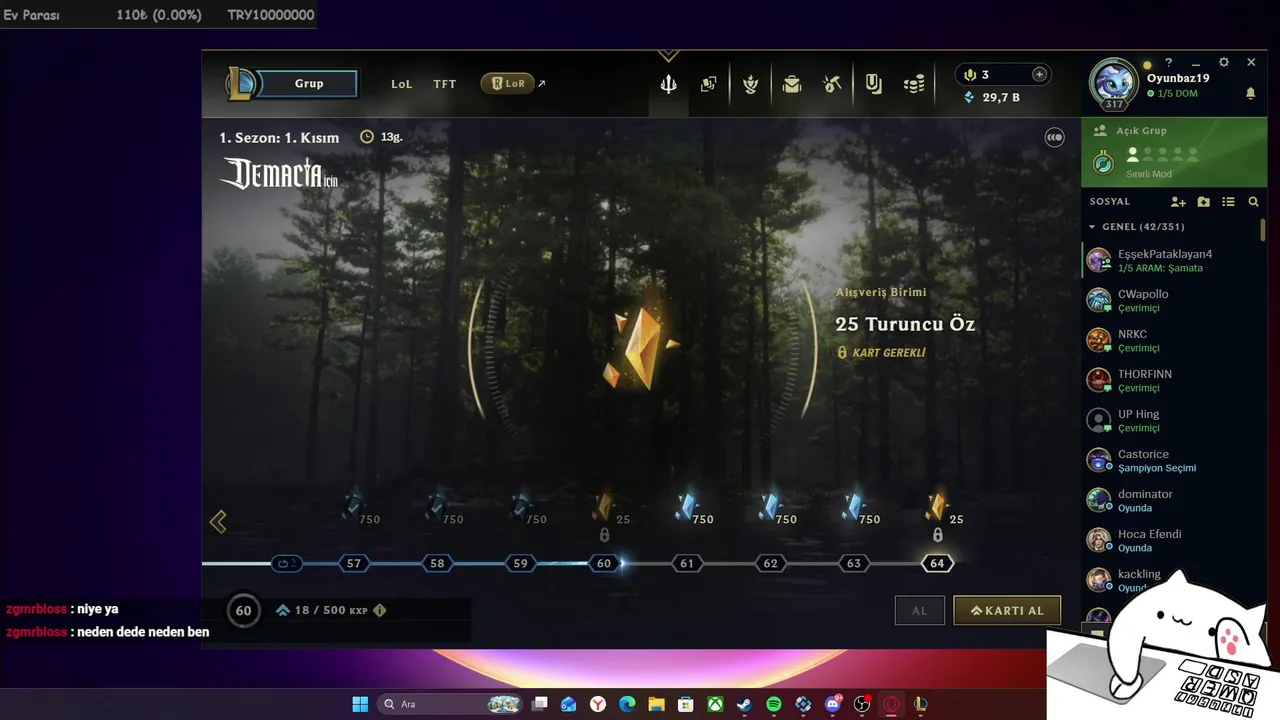Select friend EşşekPataklayan4
This screenshot has height=720, width=1280.
1170,260
